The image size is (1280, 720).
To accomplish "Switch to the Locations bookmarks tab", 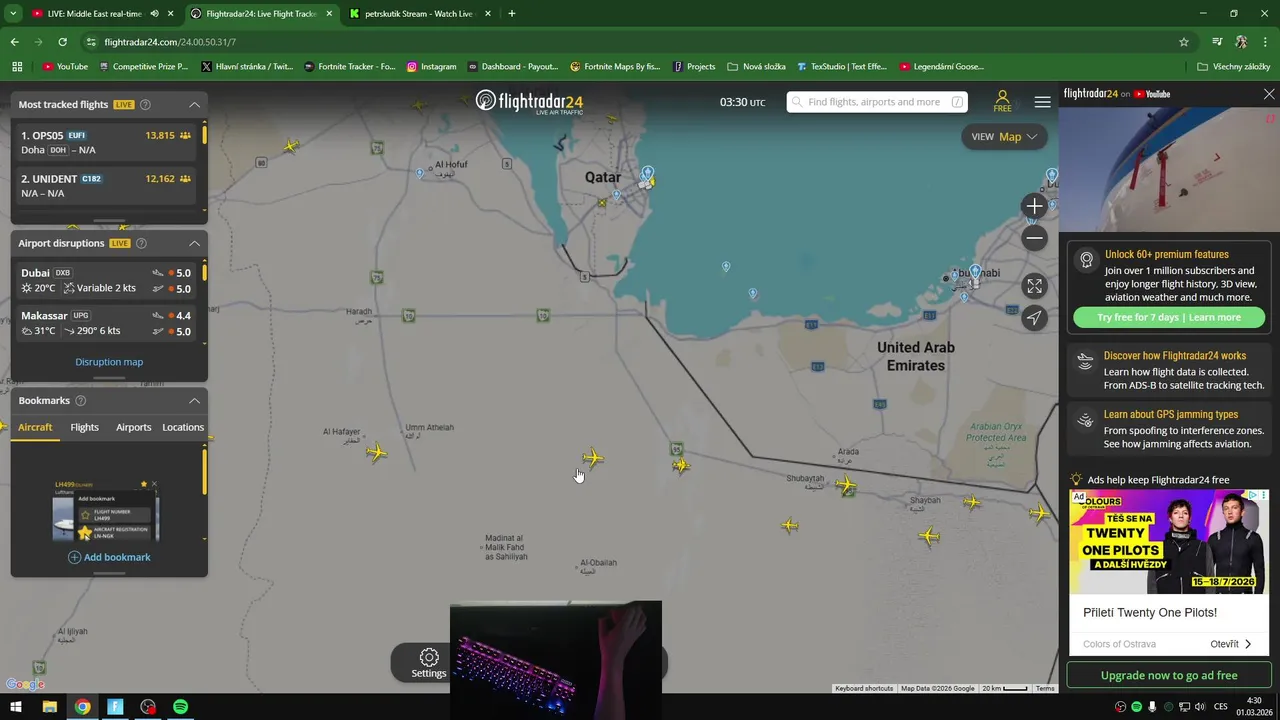I will click(183, 427).
